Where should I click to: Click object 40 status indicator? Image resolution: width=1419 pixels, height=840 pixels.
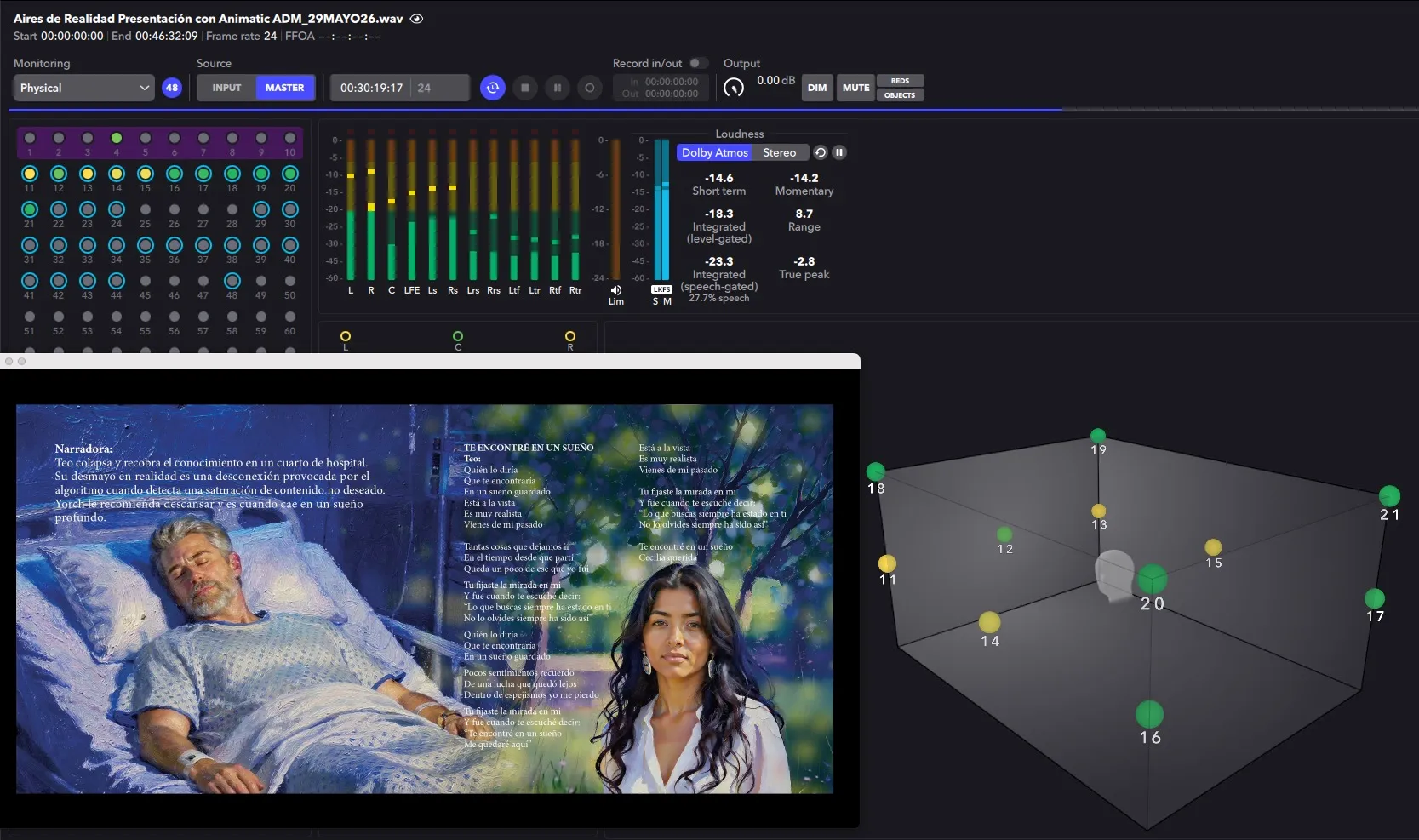pos(290,245)
